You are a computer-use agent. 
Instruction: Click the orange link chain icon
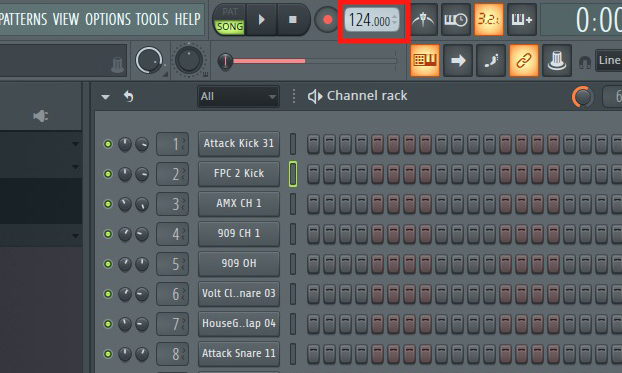tap(524, 61)
